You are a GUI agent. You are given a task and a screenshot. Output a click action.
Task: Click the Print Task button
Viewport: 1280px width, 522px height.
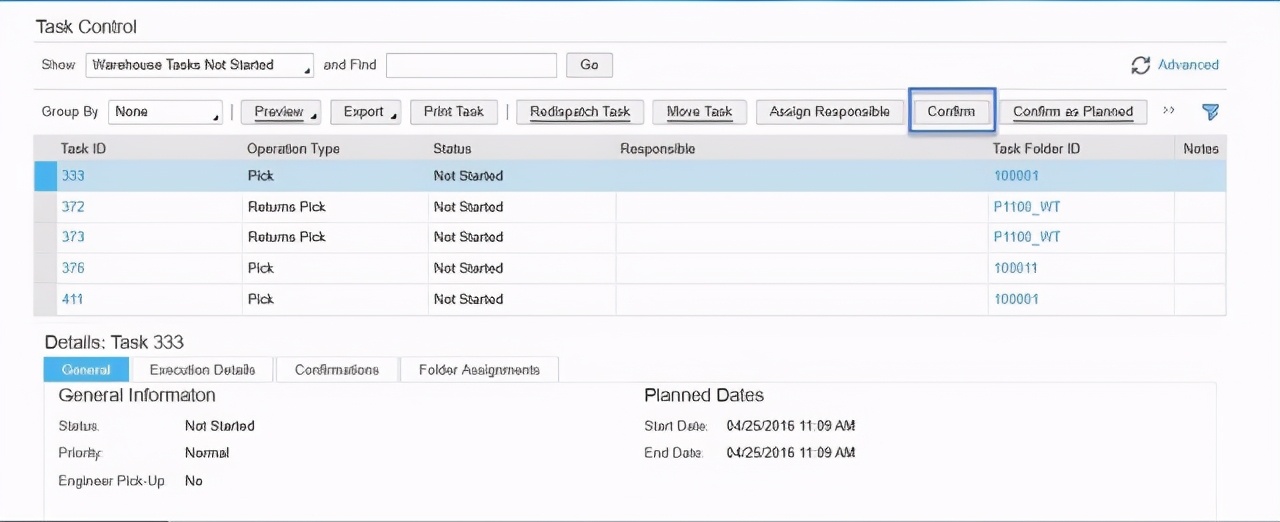pos(454,112)
